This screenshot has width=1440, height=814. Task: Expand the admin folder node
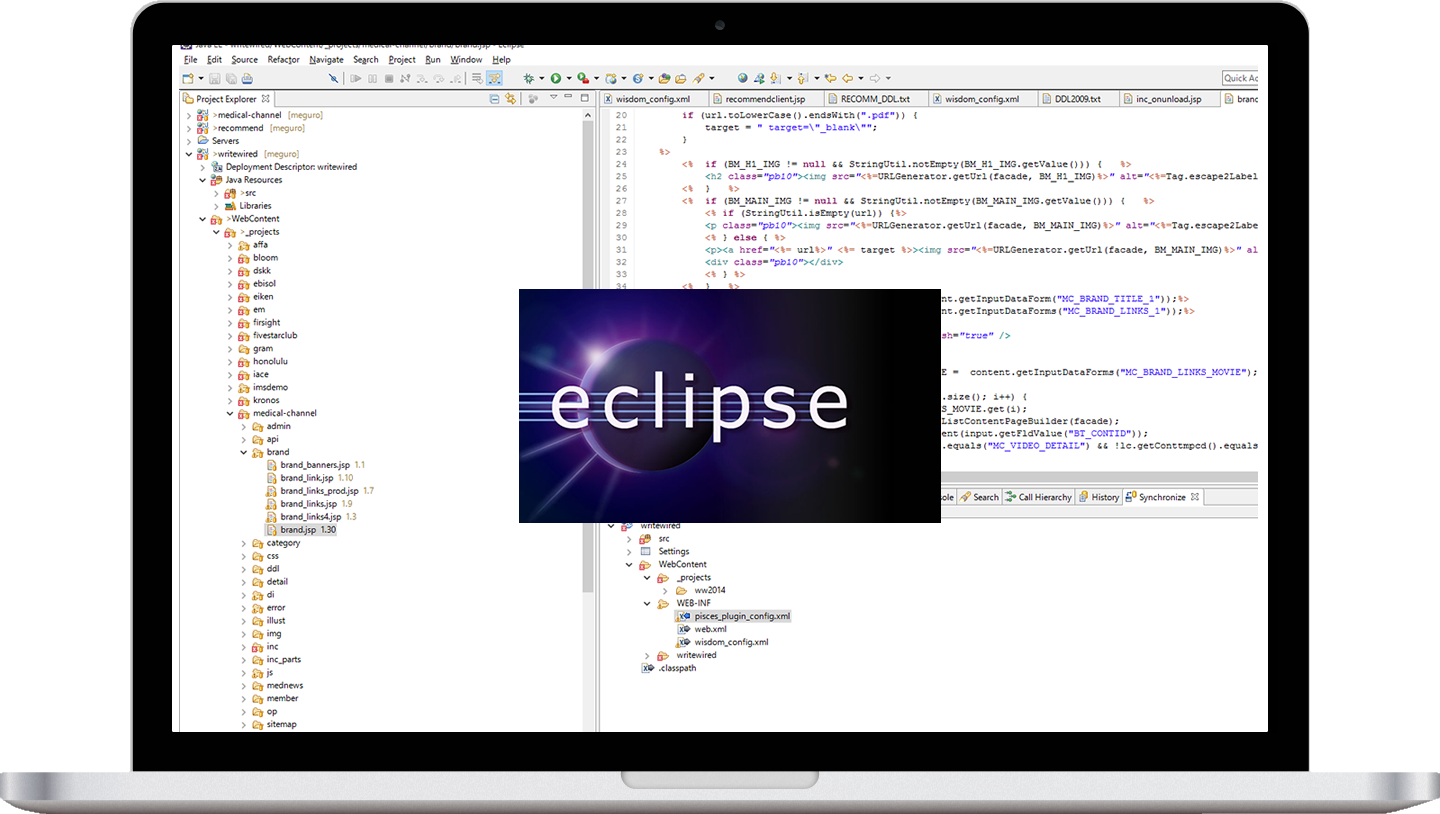pyautogui.click(x=243, y=426)
